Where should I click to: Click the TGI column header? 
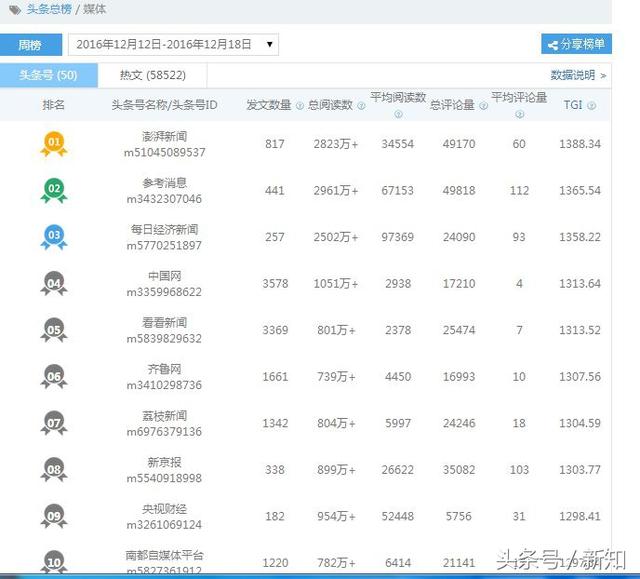coord(573,105)
